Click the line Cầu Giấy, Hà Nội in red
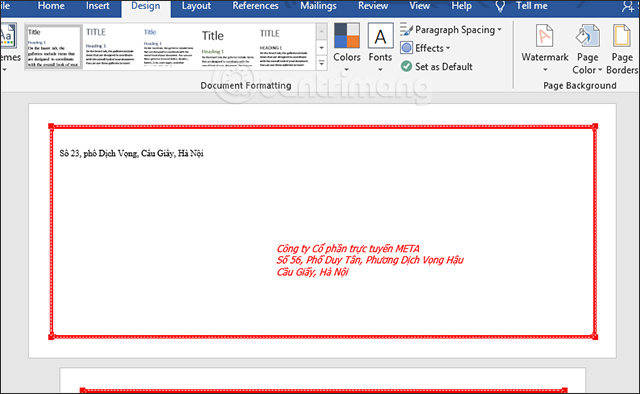The image size is (640, 394). point(312,272)
